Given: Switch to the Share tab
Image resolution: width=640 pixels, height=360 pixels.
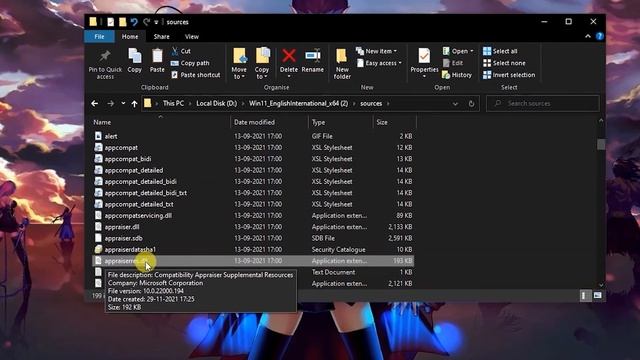Looking at the screenshot, I should point(161,37).
